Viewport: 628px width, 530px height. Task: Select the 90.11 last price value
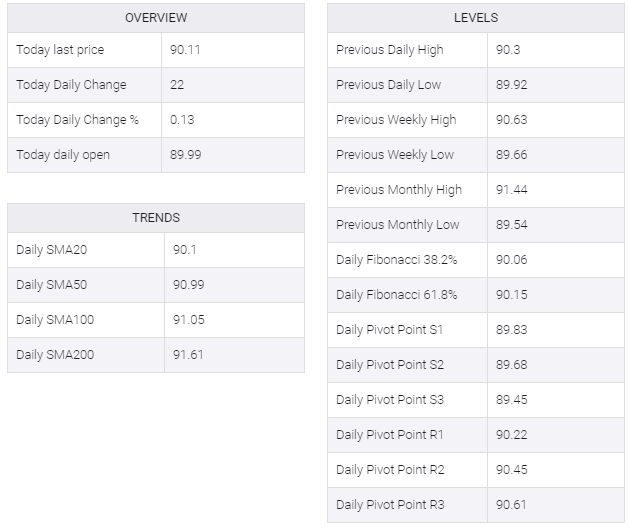pyautogui.click(x=187, y=50)
